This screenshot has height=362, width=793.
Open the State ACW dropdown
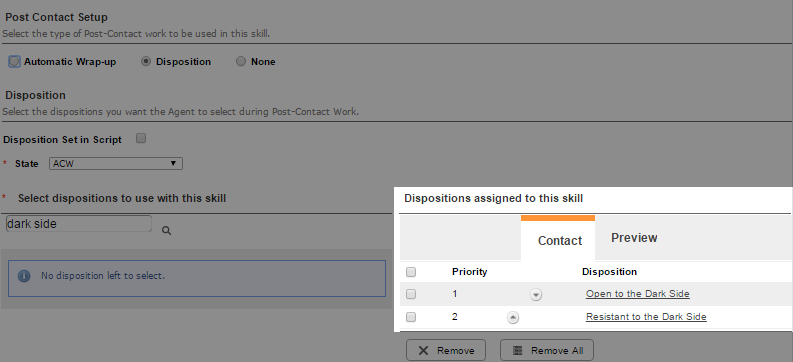pos(116,164)
